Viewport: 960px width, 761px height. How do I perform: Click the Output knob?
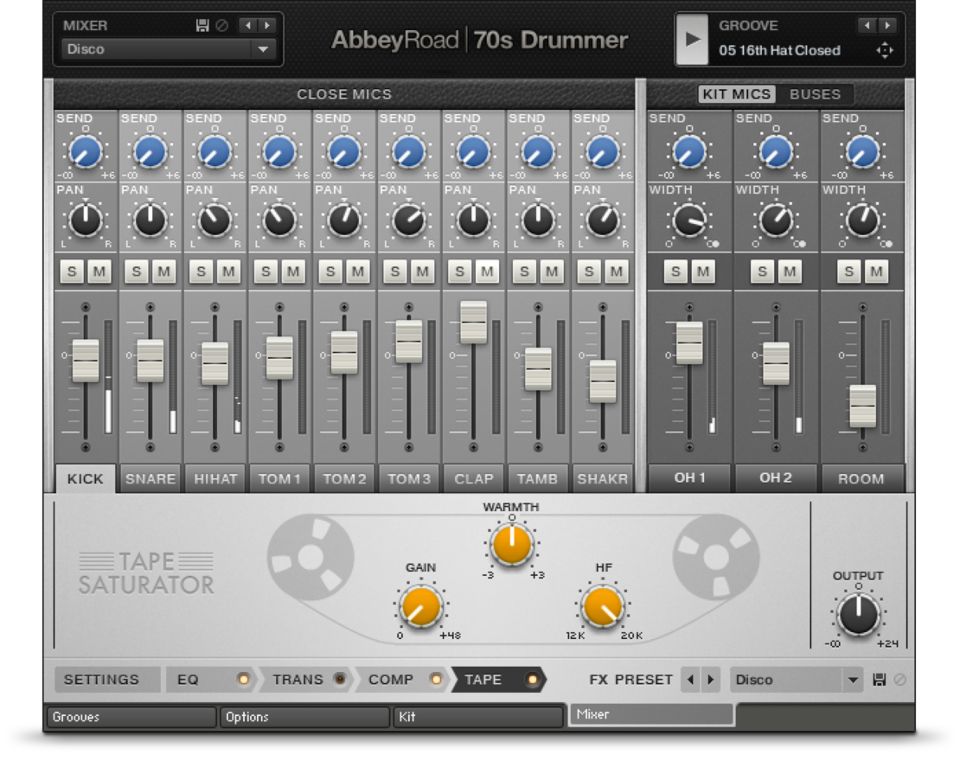(x=858, y=614)
